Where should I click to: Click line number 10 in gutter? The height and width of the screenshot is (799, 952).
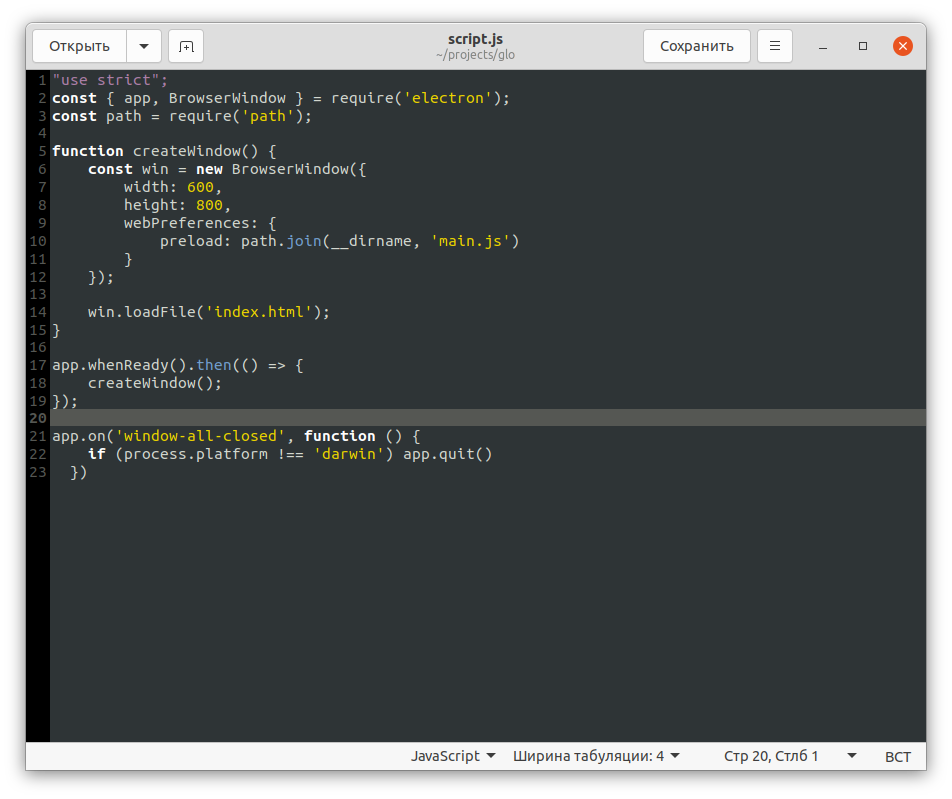[x=38, y=241]
